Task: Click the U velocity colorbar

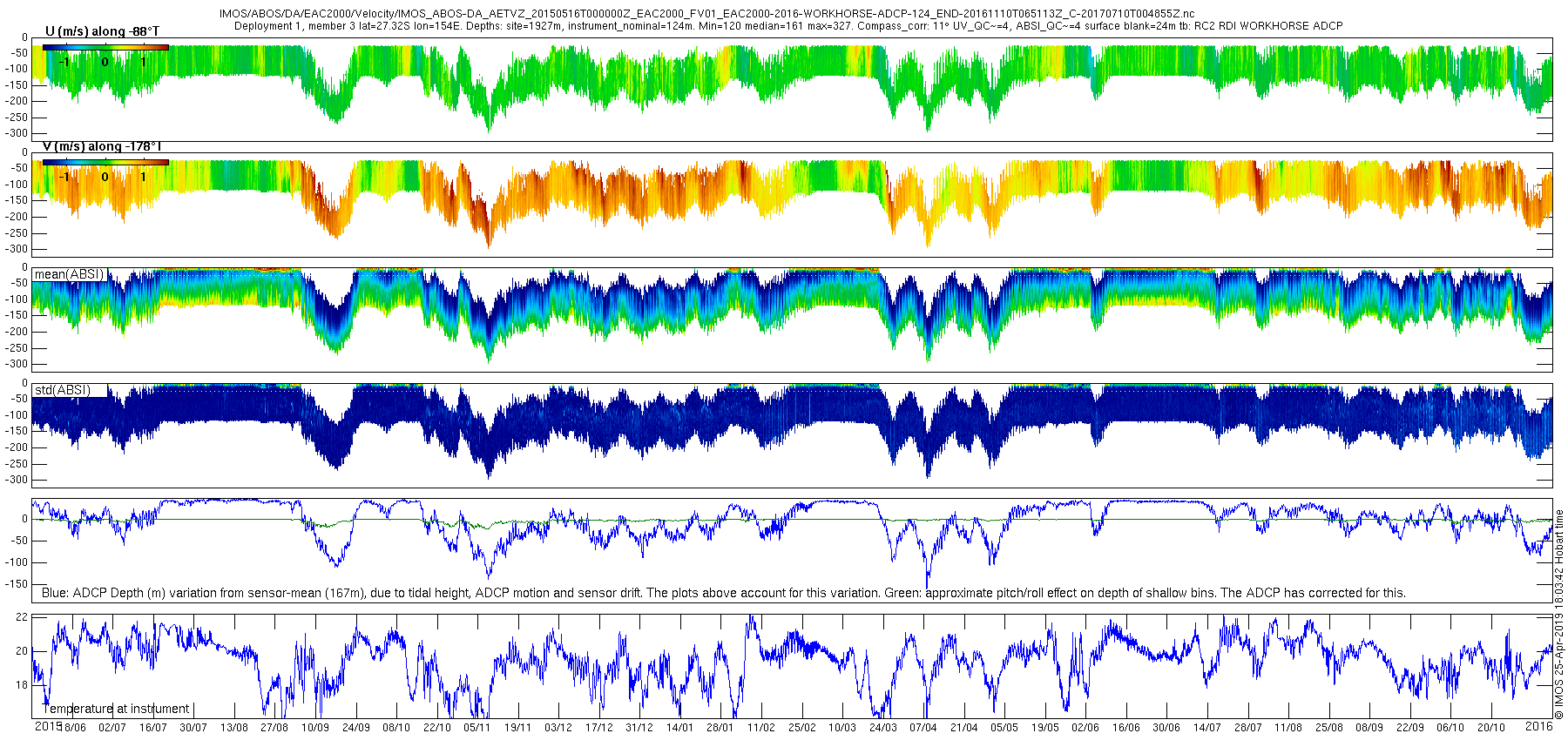Action: 105,48
